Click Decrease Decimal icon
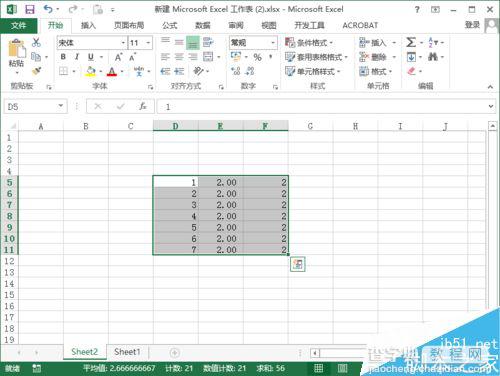The width and height of the screenshot is (500, 376). click(250, 71)
